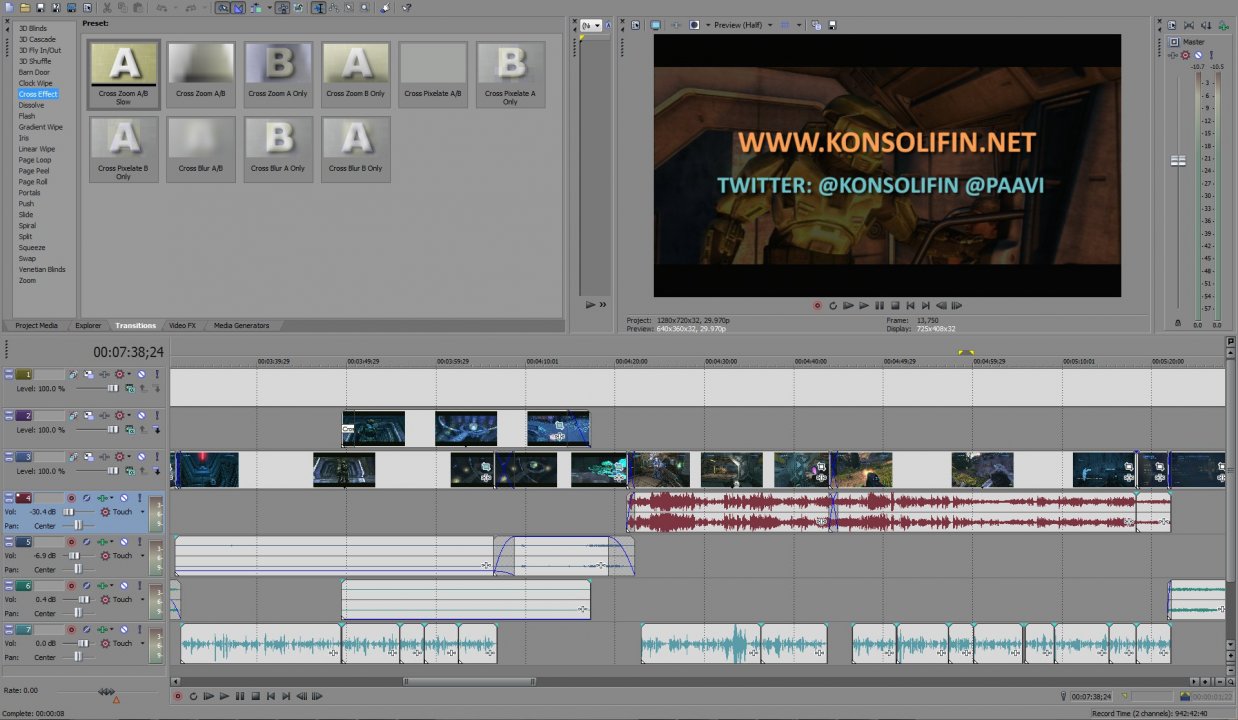Minimize track 1 height icon
This screenshot has width=1238, height=720.
(x=9, y=371)
